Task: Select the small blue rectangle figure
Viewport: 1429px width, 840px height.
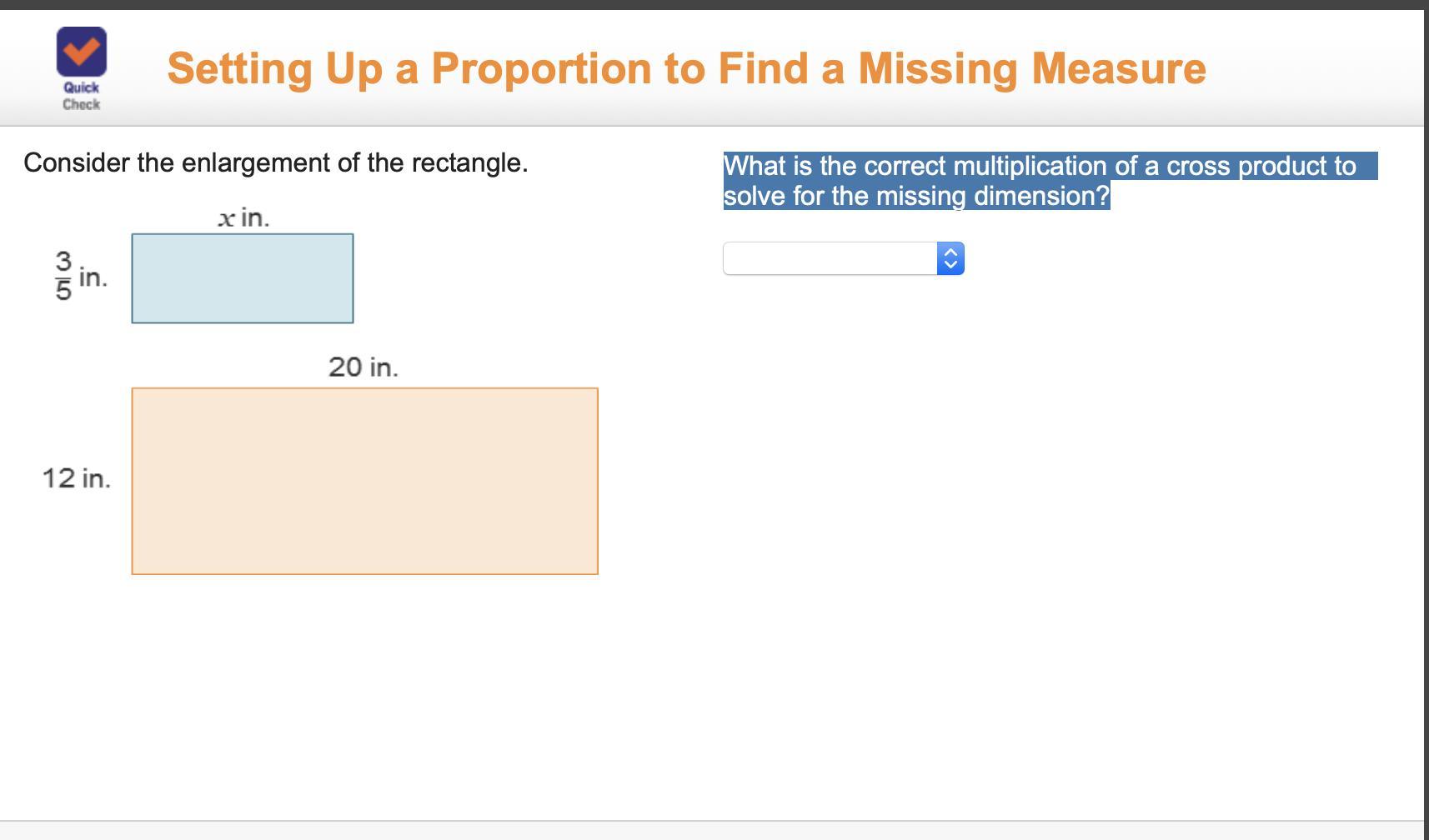Action: tap(243, 278)
